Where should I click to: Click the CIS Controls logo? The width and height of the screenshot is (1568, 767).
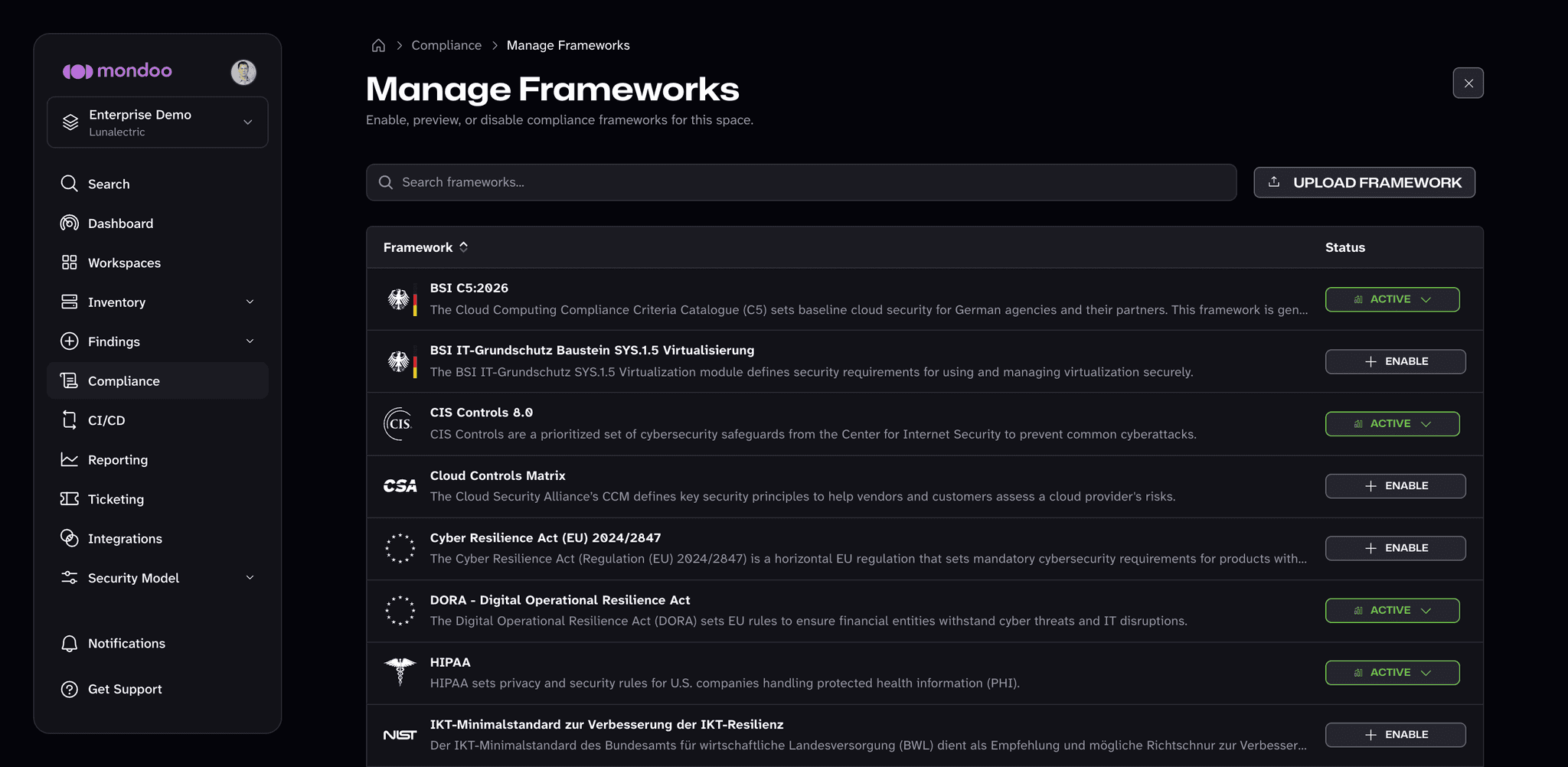399,423
